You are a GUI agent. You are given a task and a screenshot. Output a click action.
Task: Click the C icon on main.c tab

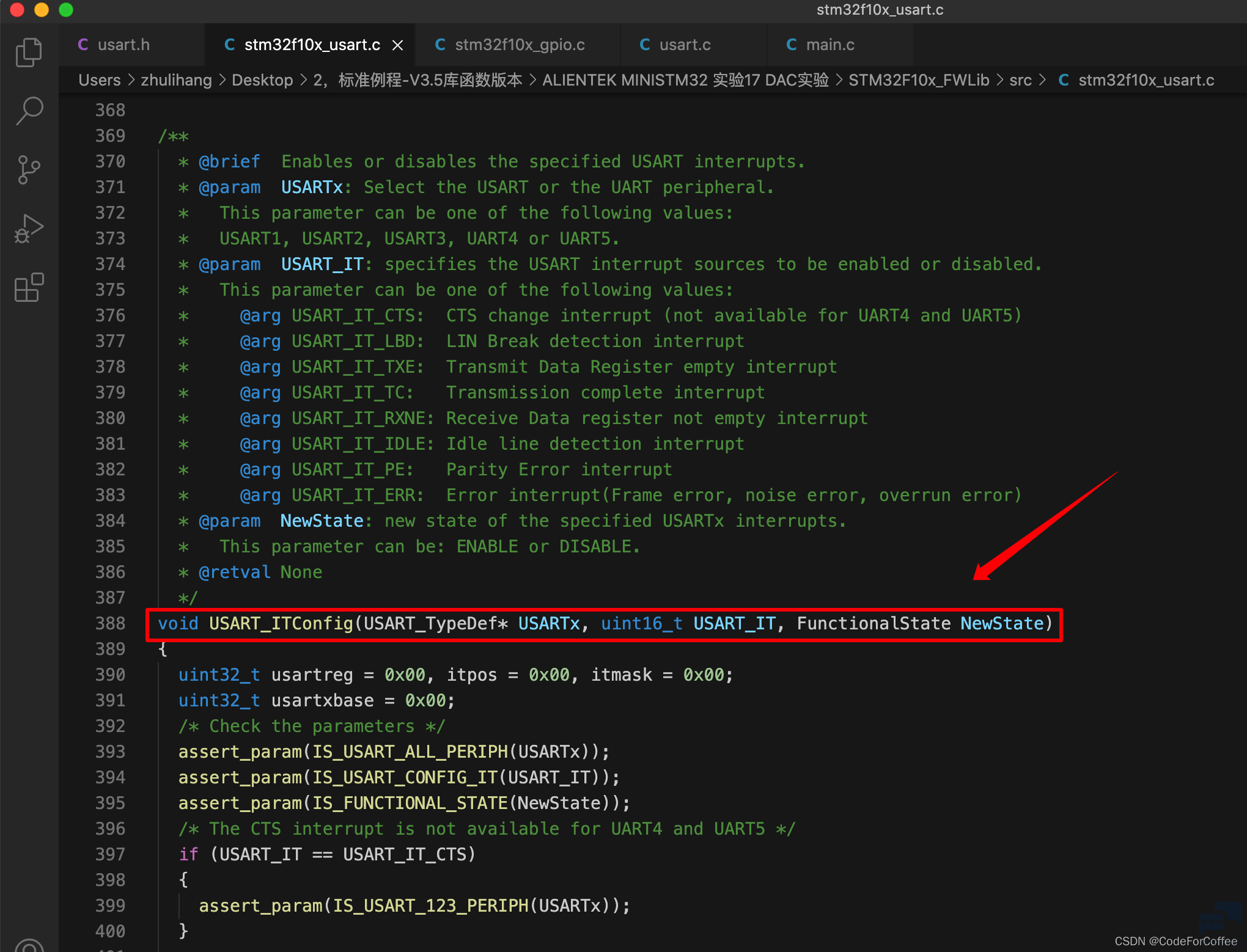[x=792, y=45]
